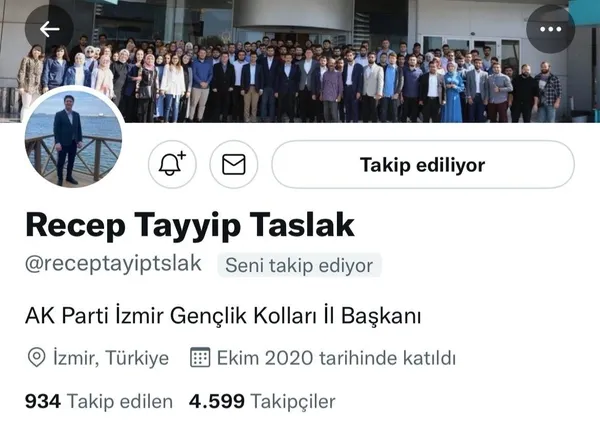Toggle the Takip ediliyor following button
Viewport: 600px width, 430px height.
423,164
